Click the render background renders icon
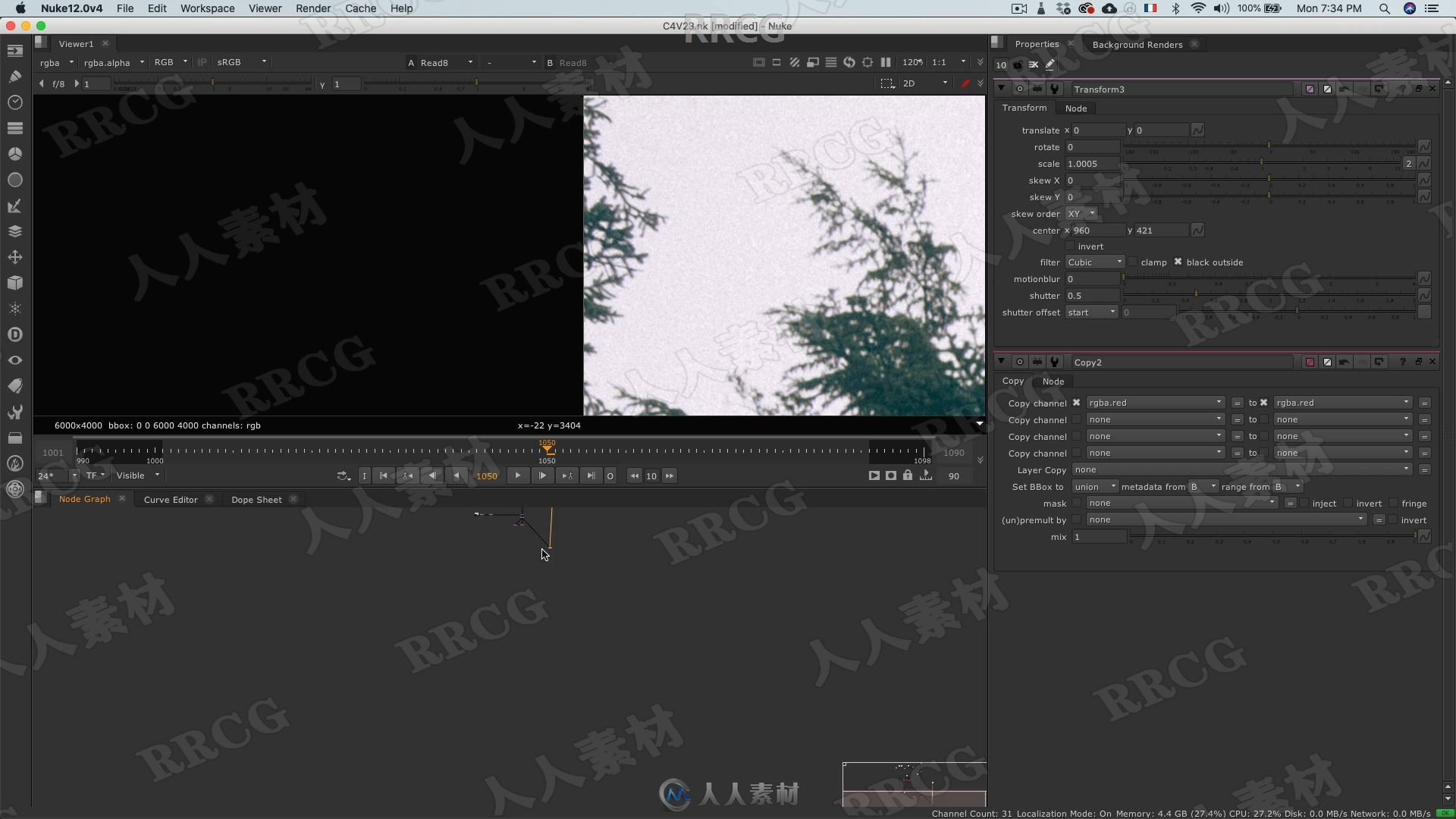 1138,44
